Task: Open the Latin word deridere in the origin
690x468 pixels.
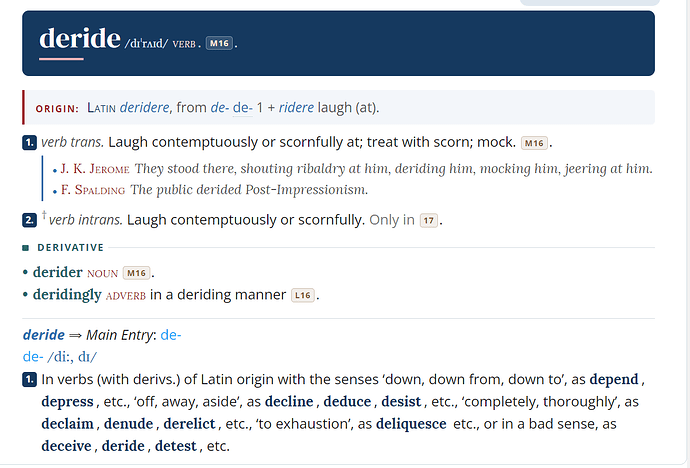Action: [144, 107]
